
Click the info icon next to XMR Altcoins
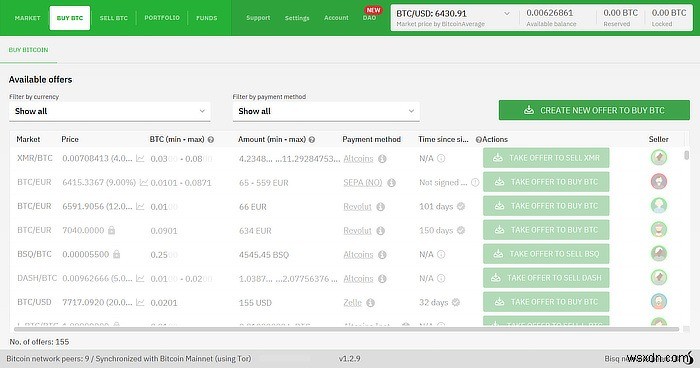pos(382,159)
